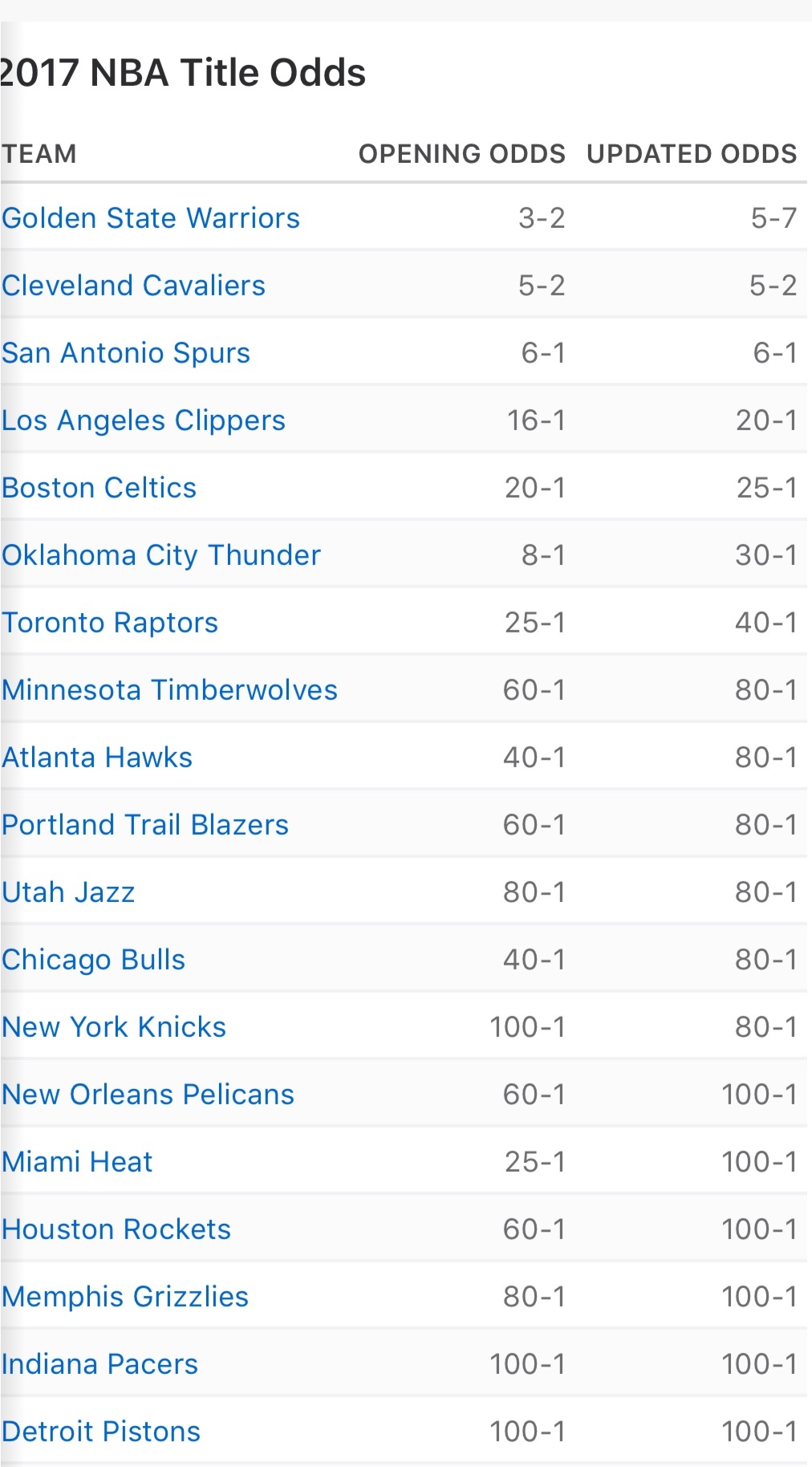Open the Golden State Warriors team link
The height and width of the screenshot is (1467, 812).
[151, 218]
